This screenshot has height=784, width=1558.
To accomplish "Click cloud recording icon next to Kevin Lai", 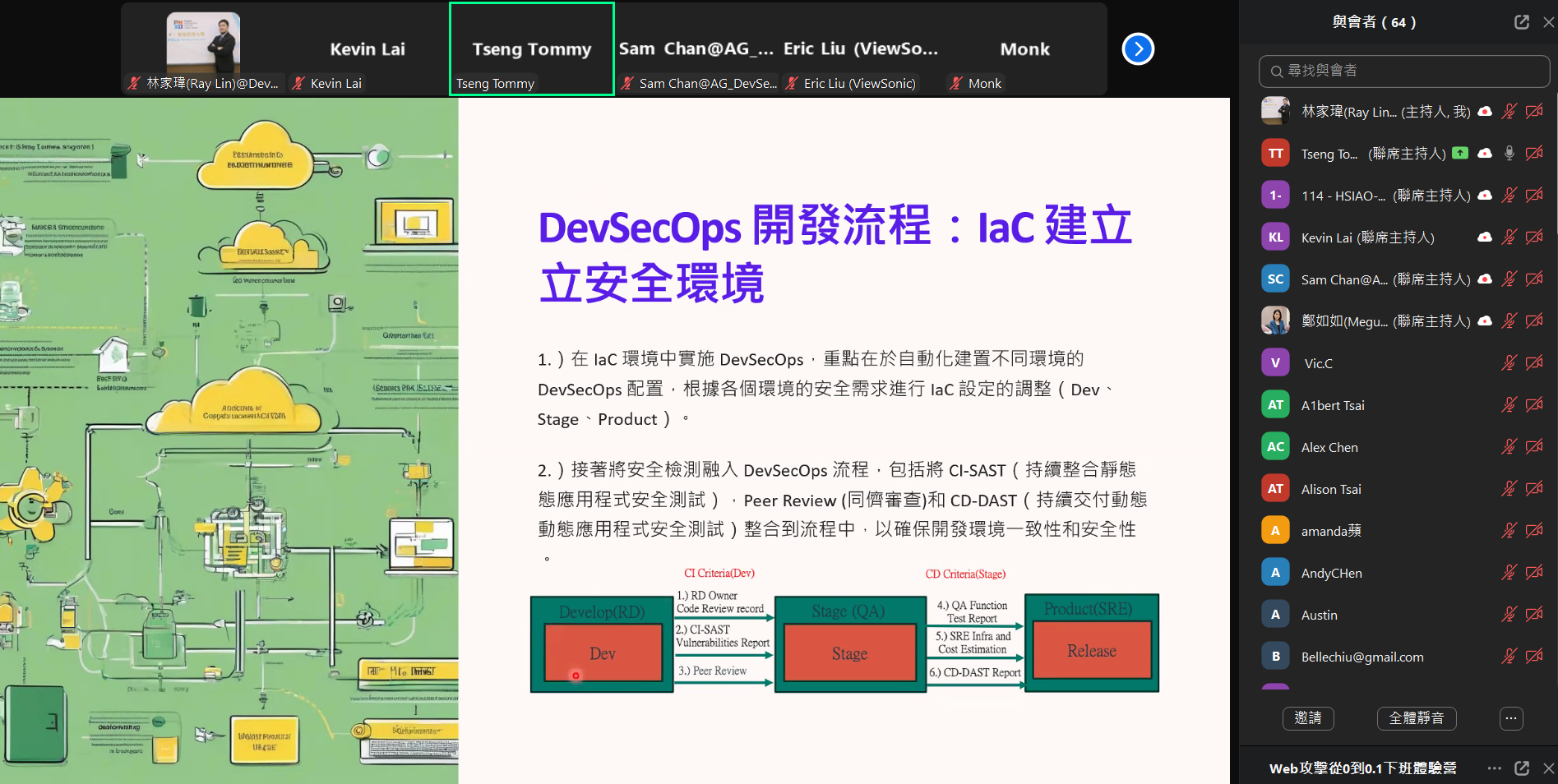I will (1485, 238).
